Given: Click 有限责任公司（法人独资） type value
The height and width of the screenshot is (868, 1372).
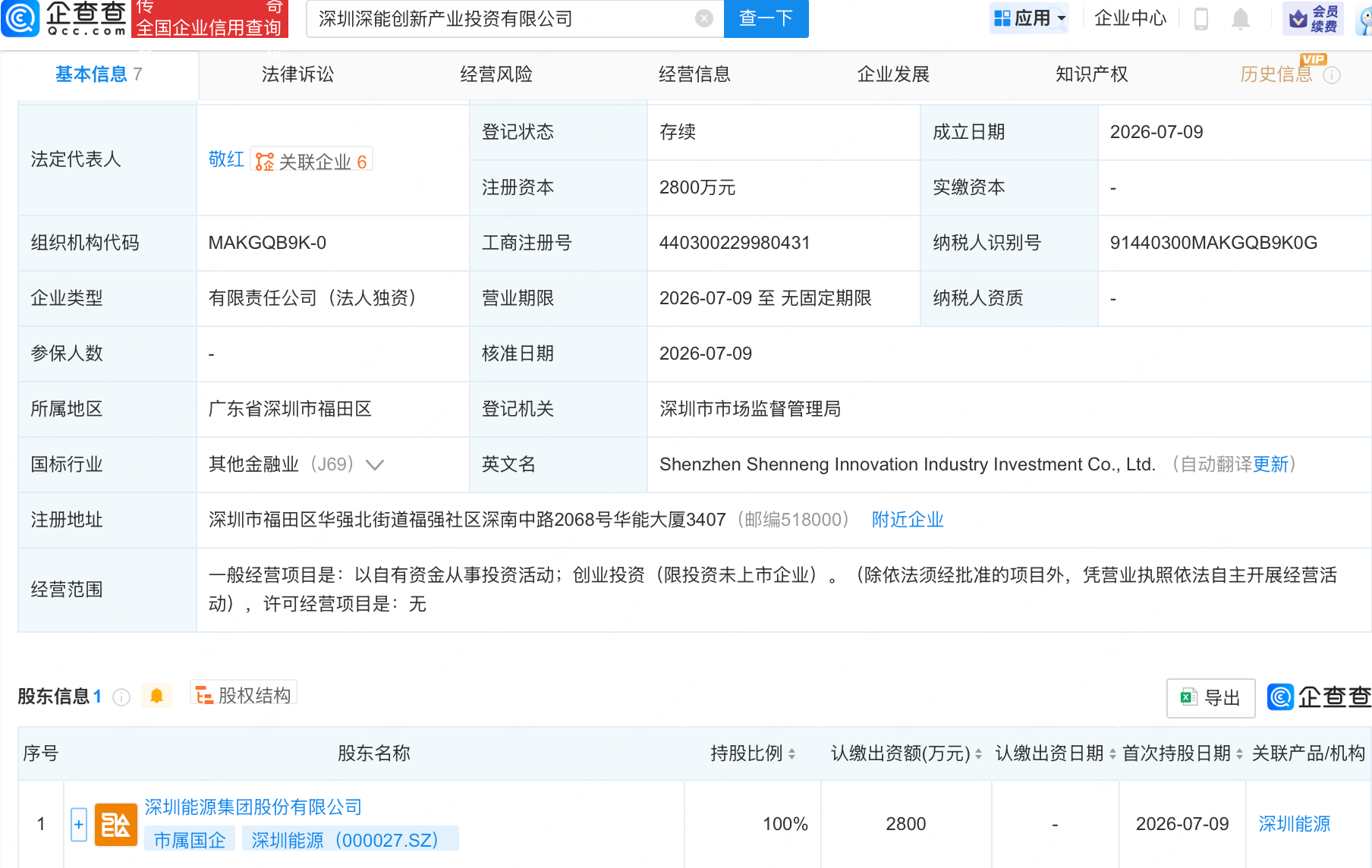Looking at the screenshot, I should [313, 298].
